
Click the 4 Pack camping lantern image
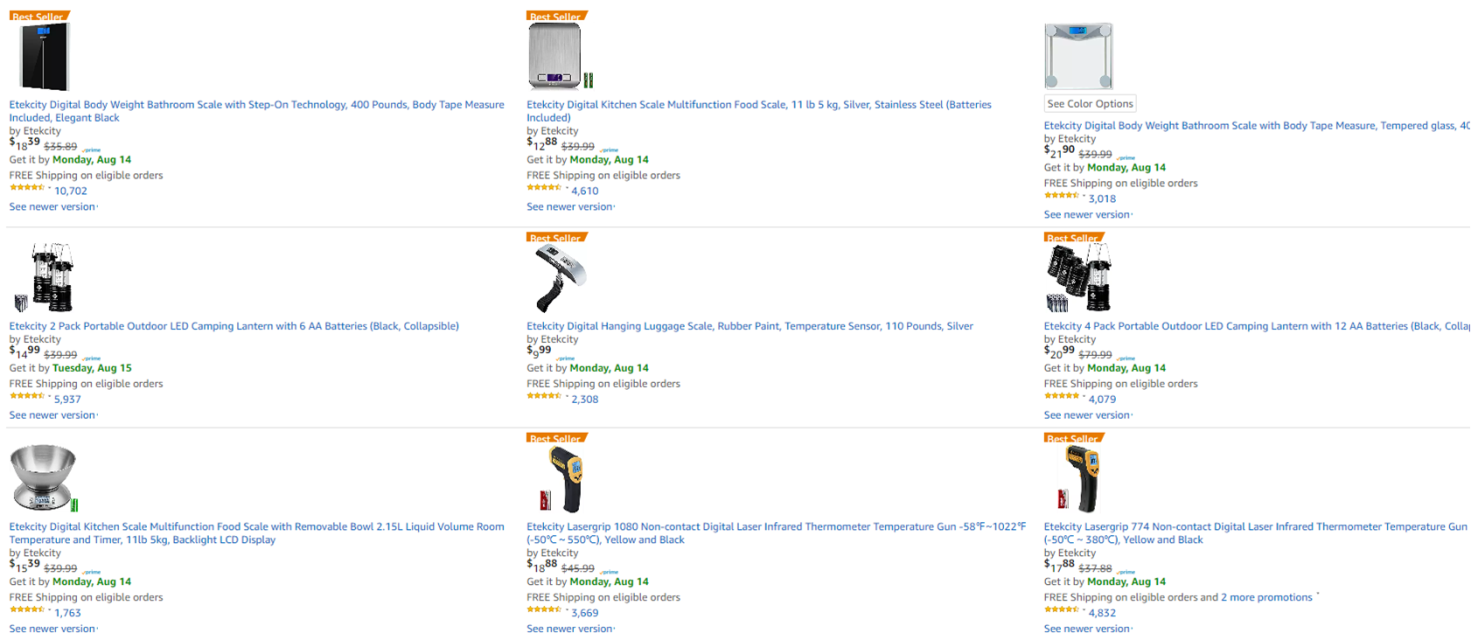coord(1078,277)
